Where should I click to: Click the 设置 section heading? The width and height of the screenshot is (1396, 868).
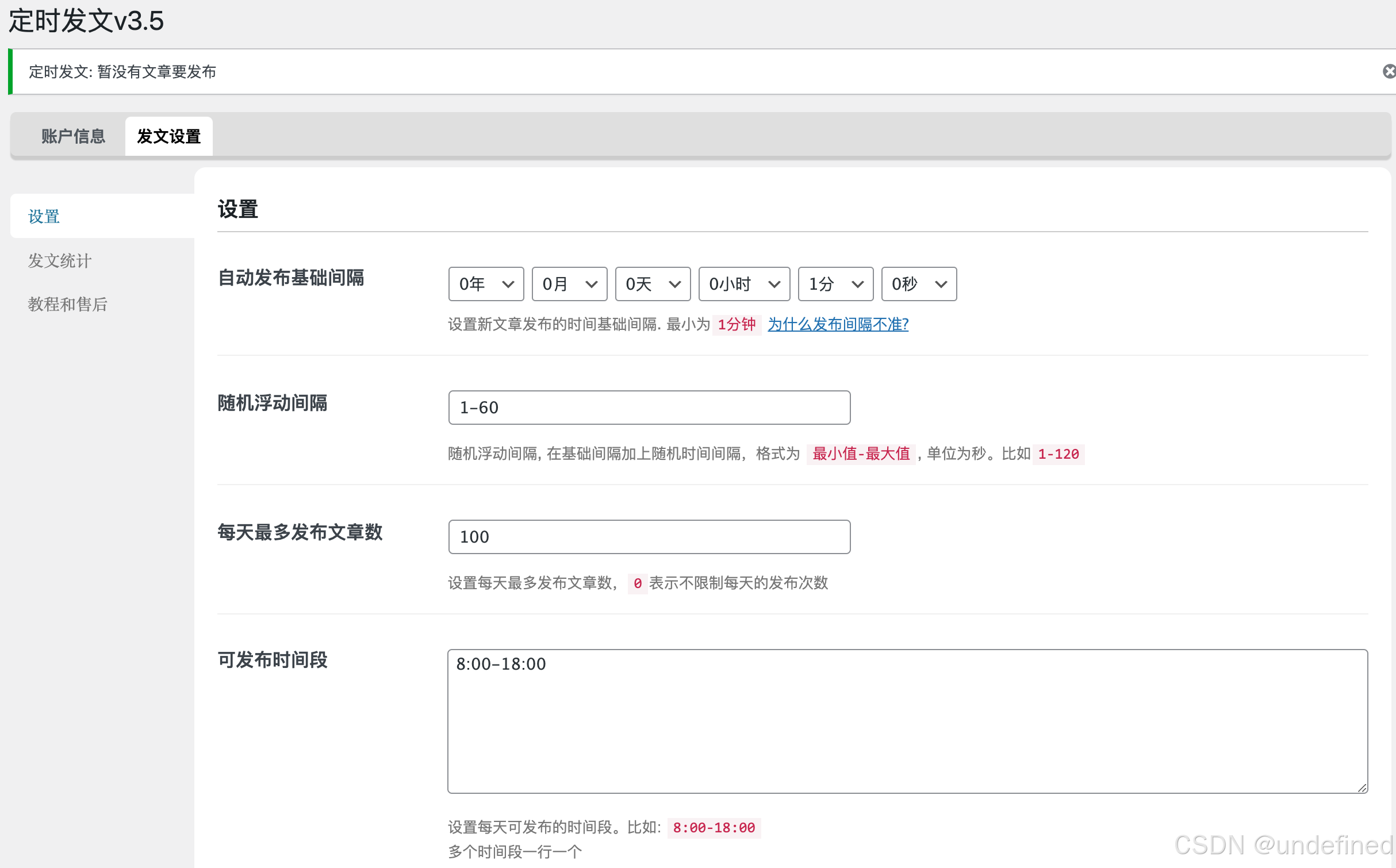(237, 209)
